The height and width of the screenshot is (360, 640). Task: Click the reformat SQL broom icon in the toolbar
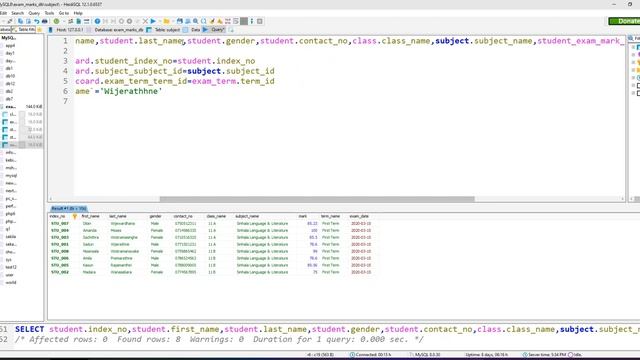click(x=212, y=21)
